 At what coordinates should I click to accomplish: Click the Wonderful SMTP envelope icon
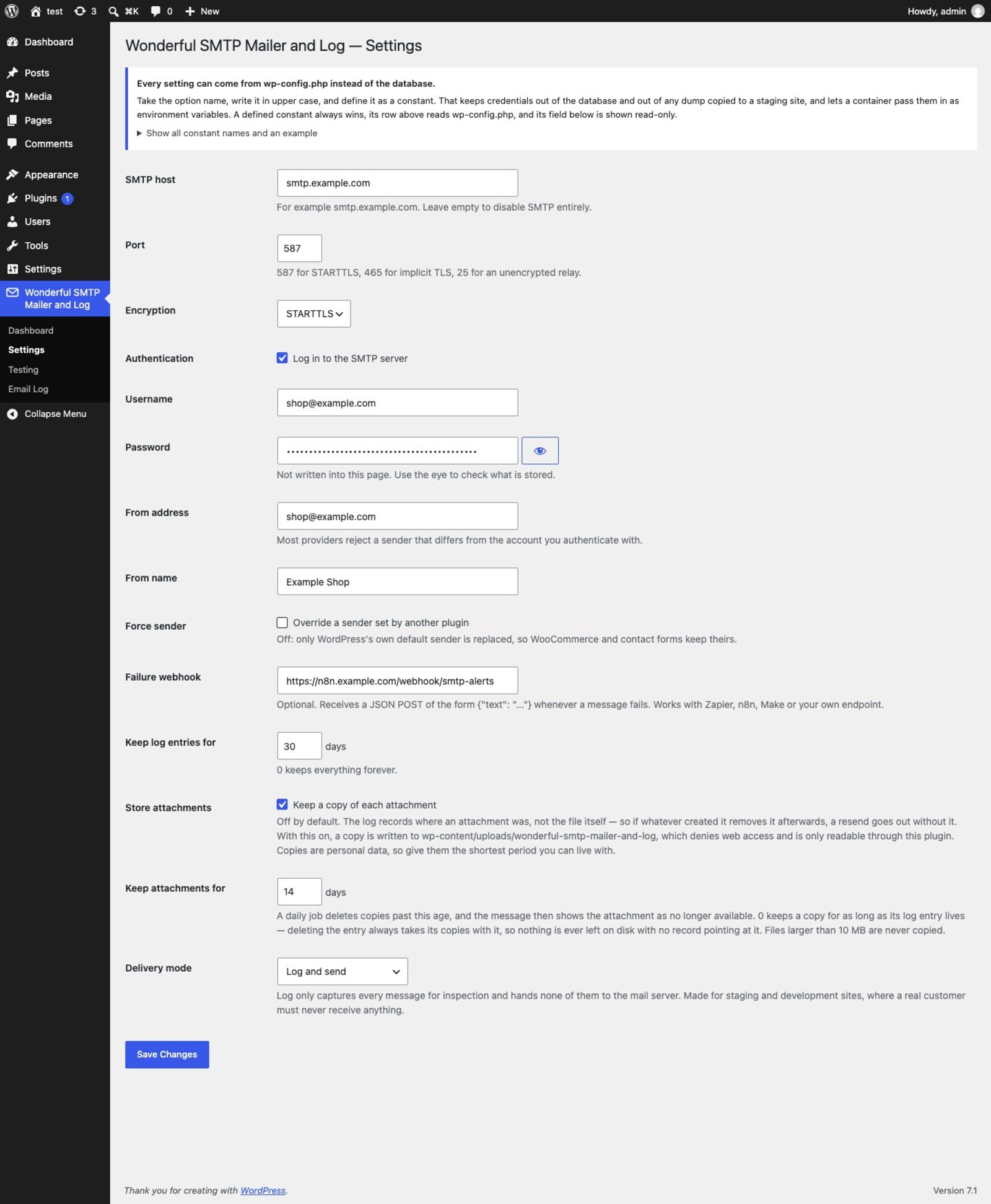point(12,292)
